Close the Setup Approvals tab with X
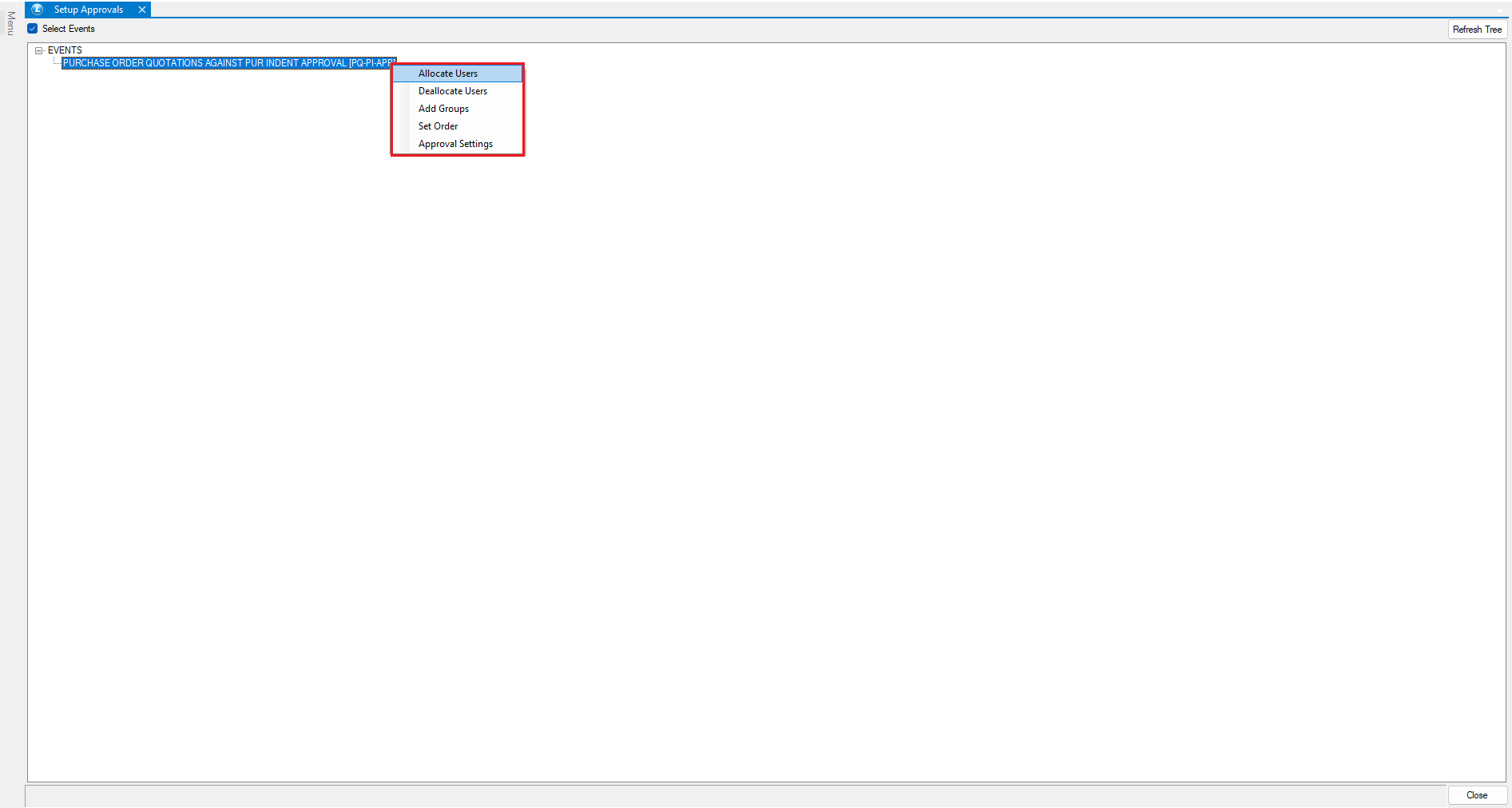 [142, 10]
